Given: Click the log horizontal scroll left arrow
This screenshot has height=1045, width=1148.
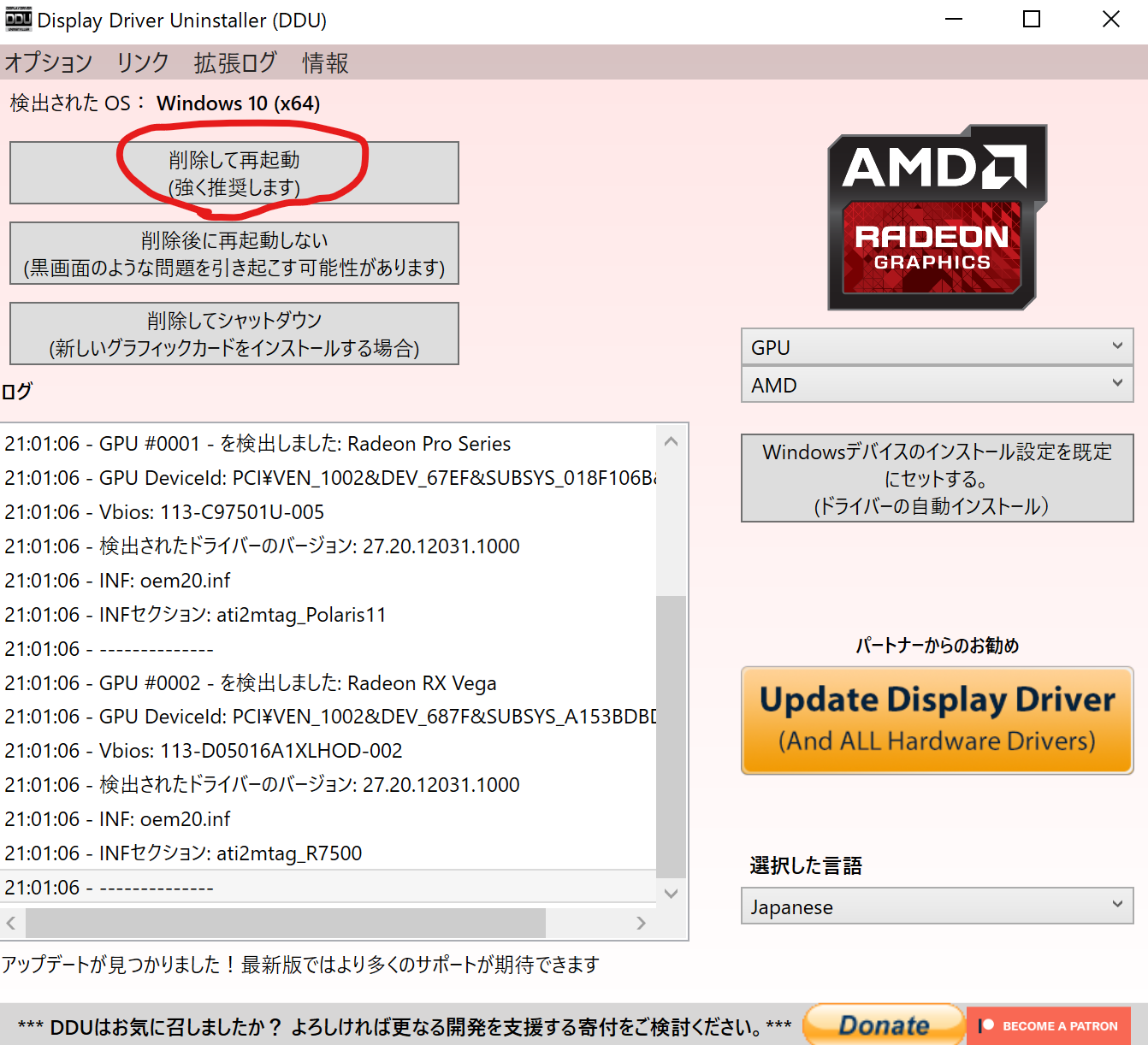Looking at the screenshot, I should [11, 923].
